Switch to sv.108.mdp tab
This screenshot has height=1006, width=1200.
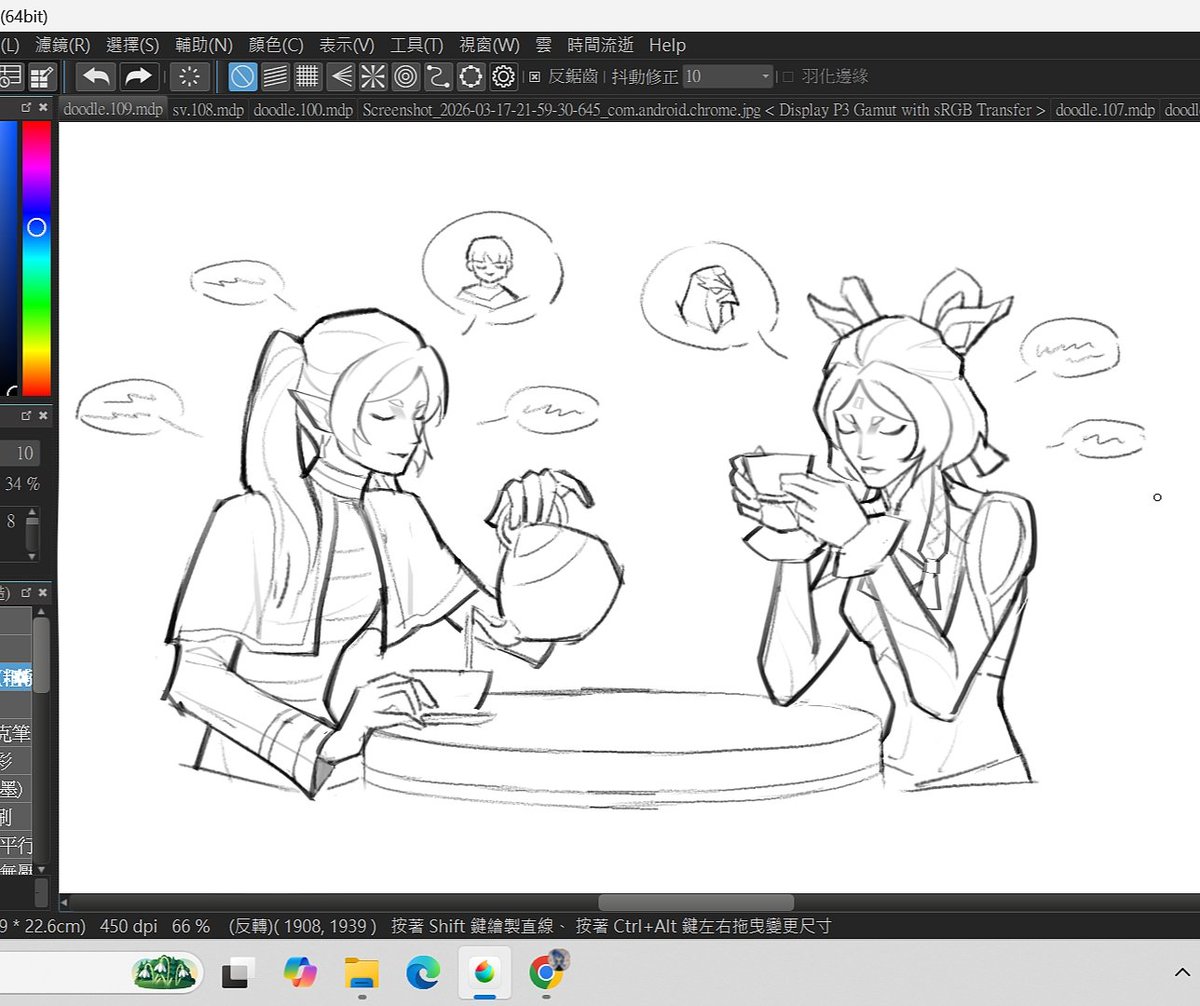tap(207, 110)
